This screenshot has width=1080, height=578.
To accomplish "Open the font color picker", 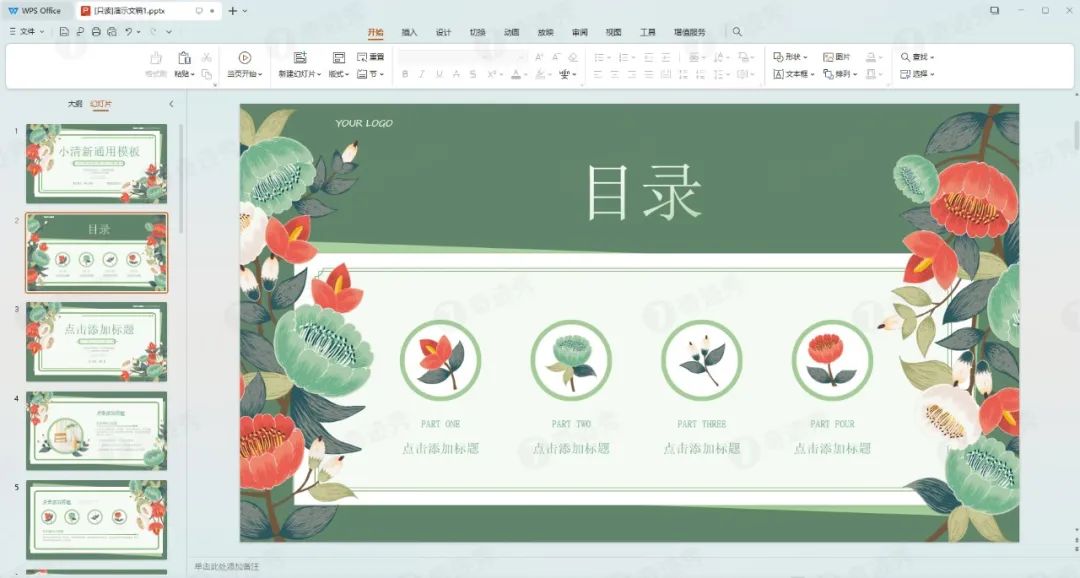I will tap(519, 74).
